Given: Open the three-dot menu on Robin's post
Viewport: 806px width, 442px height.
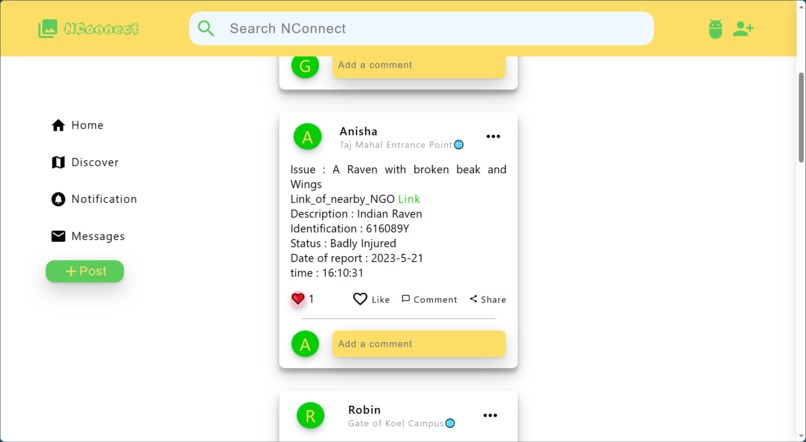Looking at the screenshot, I should pos(490,416).
